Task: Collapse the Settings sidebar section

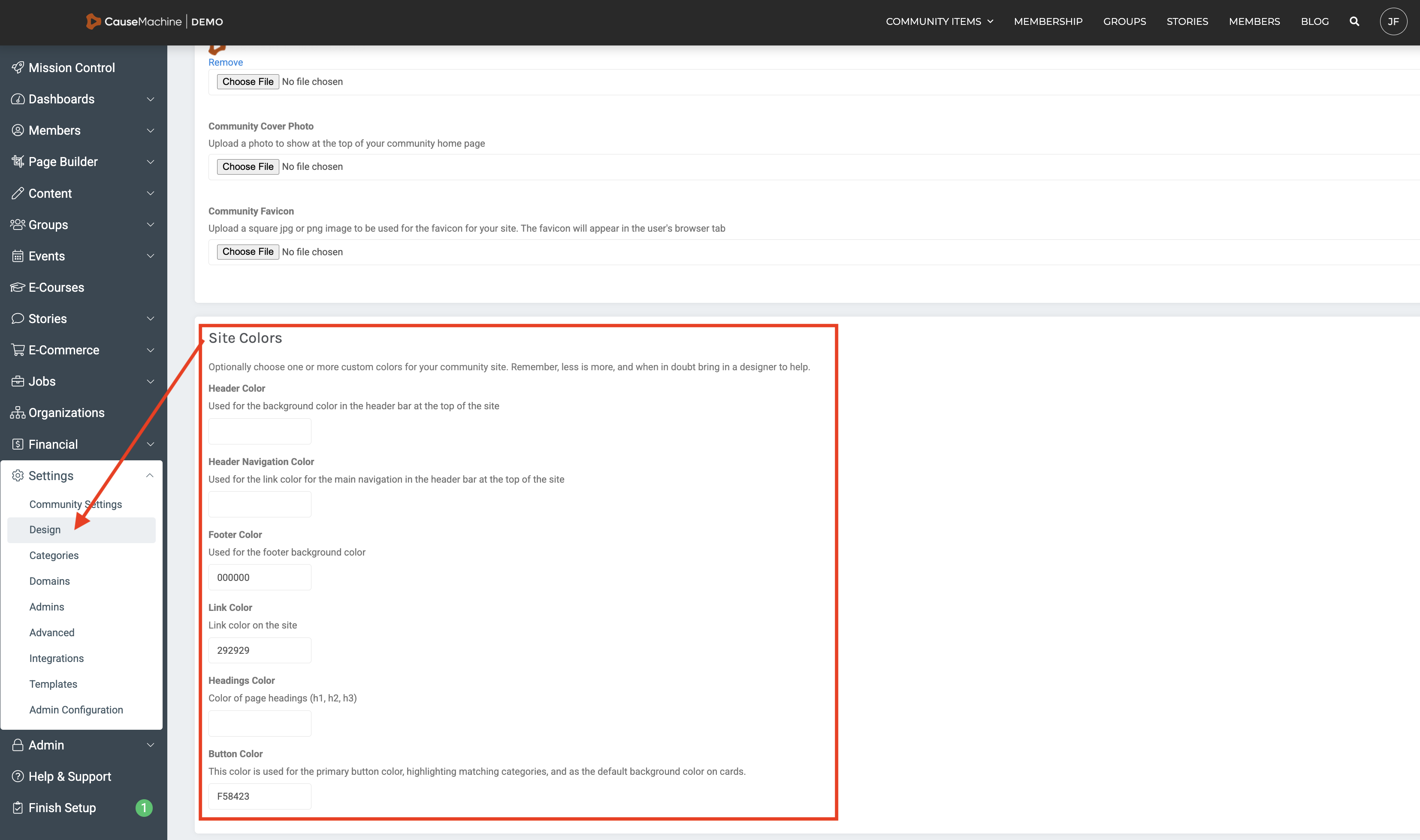Action: click(x=150, y=475)
